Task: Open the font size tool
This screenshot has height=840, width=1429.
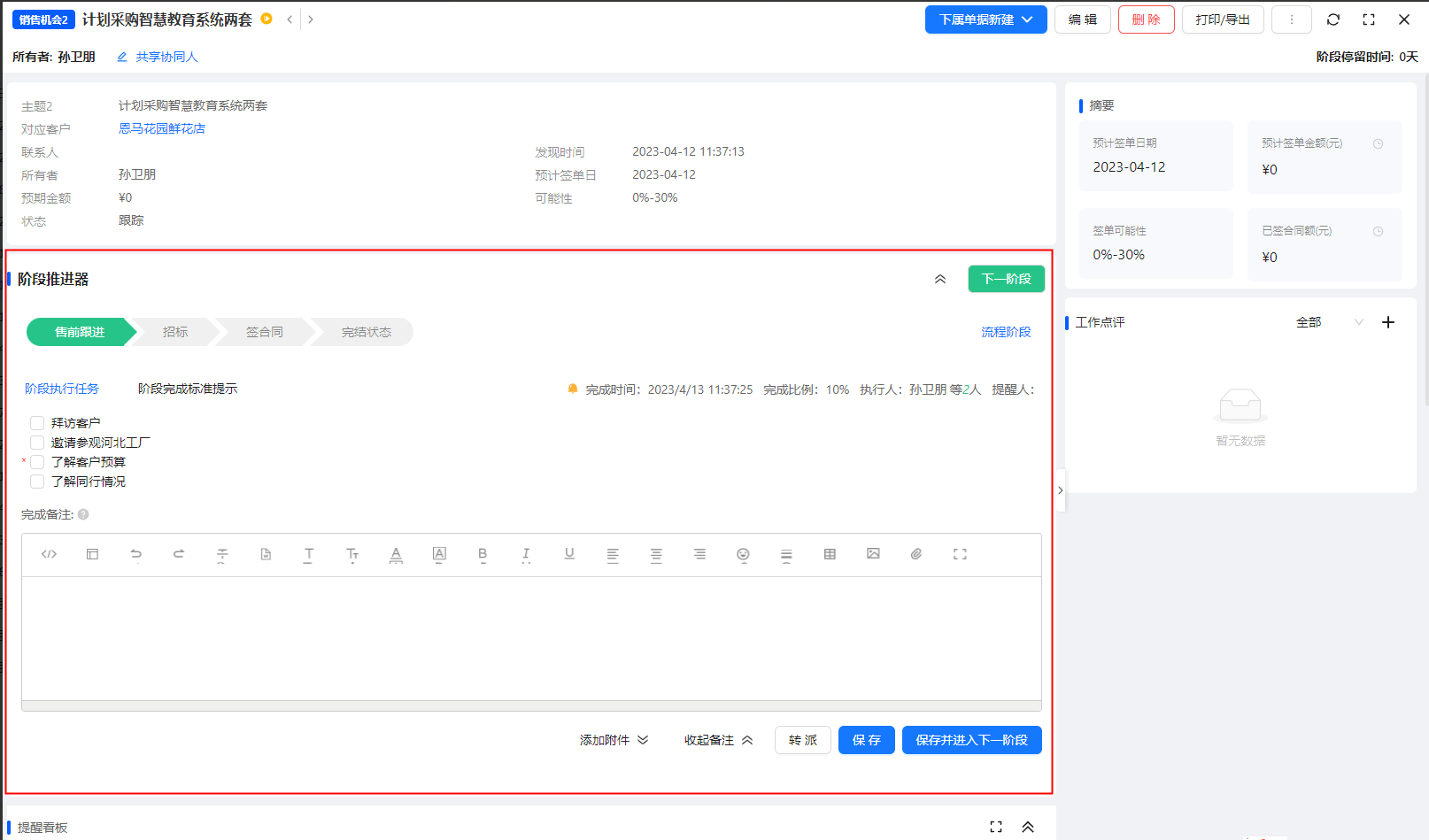Action: 352,555
